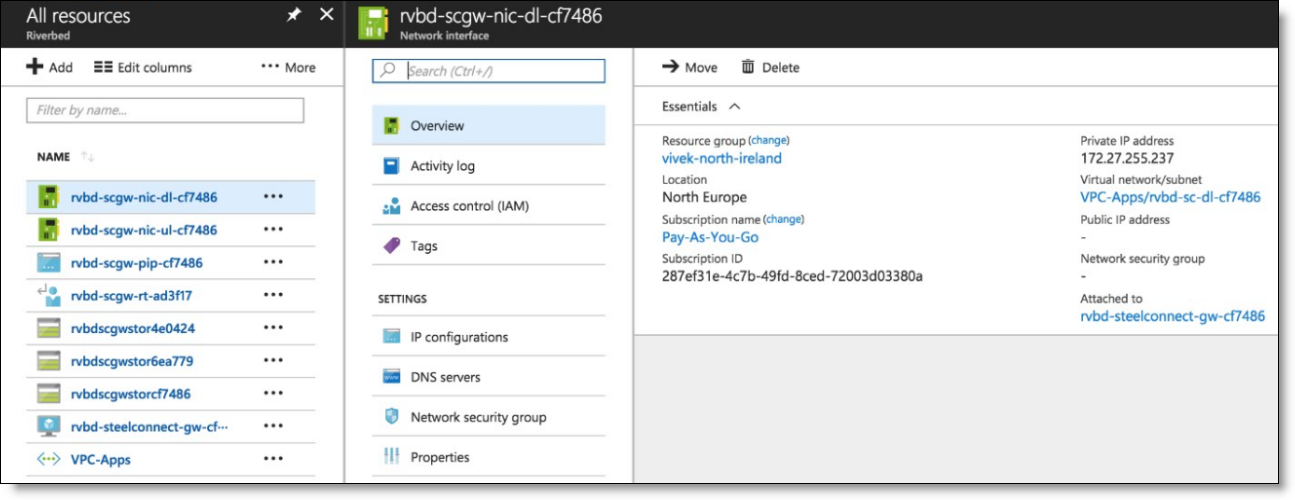Viewport: 1295px width, 500px height.
Task: Open VPC-Apps resource name in list
Action: click(x=101, y=460)
